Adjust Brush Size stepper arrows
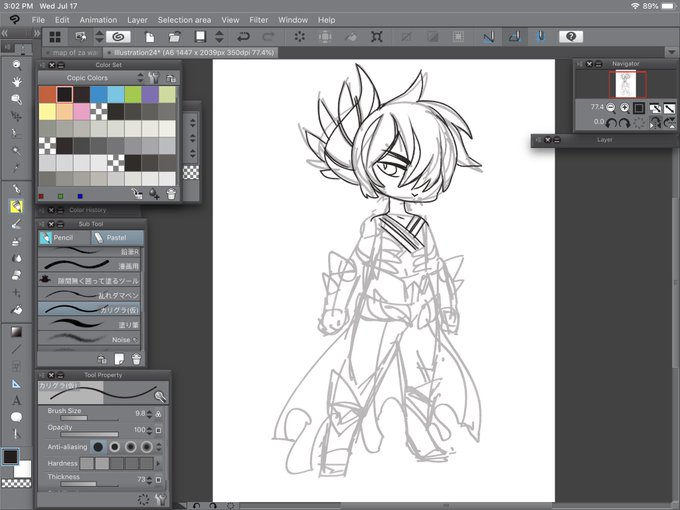Screen dimensions: 680x510 pos(150,414)
